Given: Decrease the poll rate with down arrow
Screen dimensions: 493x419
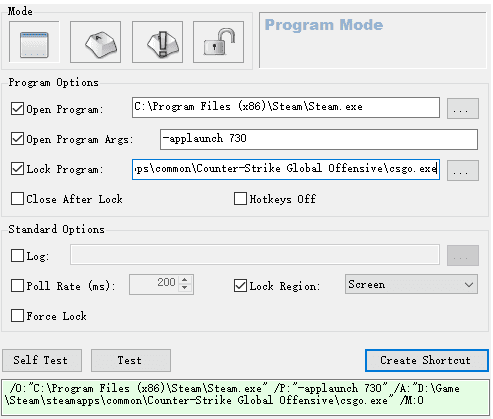Looking at the screenshot, I should pos(185,288).
